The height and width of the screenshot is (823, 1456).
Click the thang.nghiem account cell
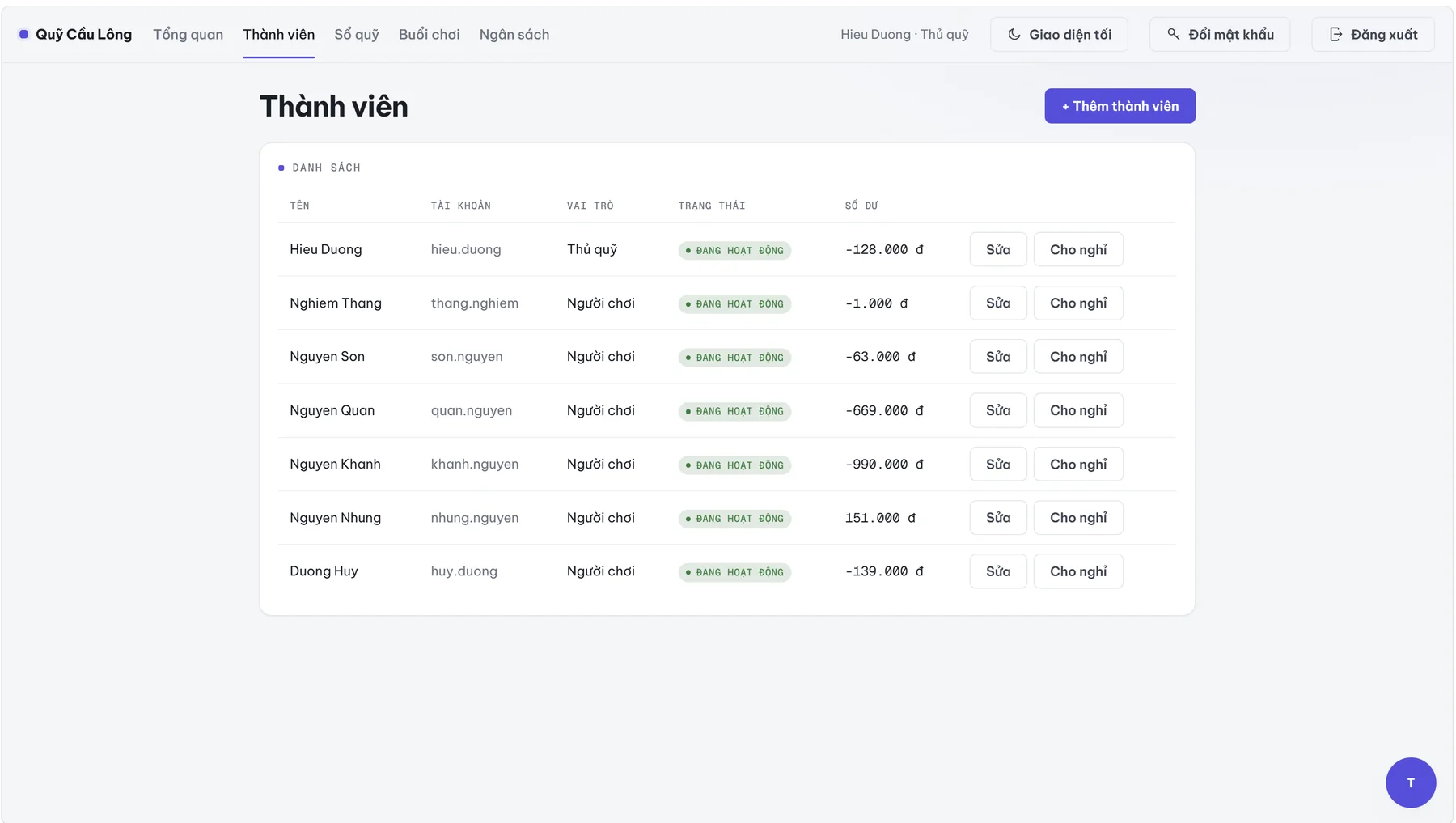[x=475, y=303]
